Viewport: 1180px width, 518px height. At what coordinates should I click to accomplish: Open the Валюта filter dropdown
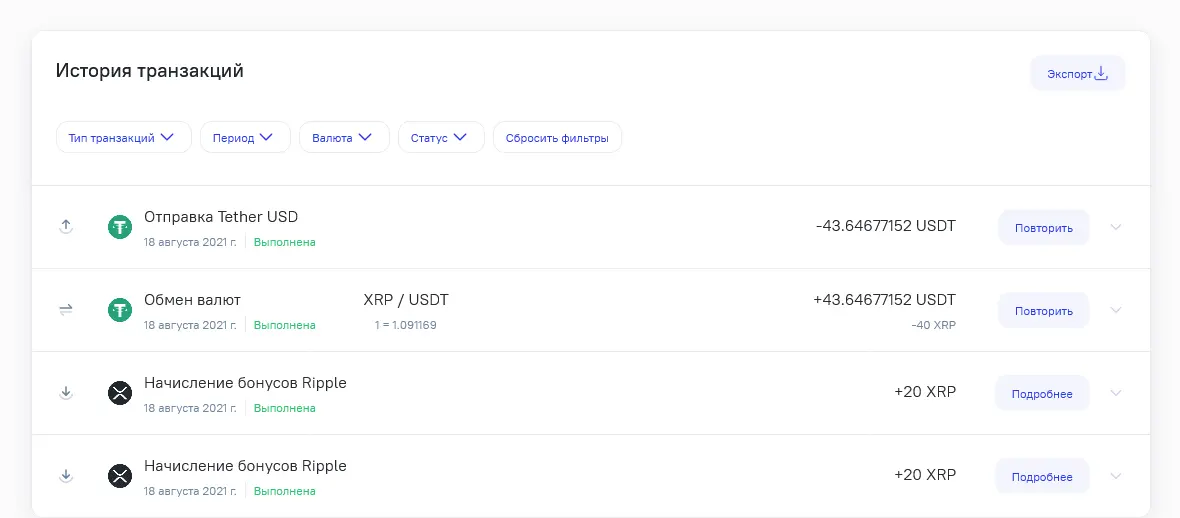tap(344, 137)
